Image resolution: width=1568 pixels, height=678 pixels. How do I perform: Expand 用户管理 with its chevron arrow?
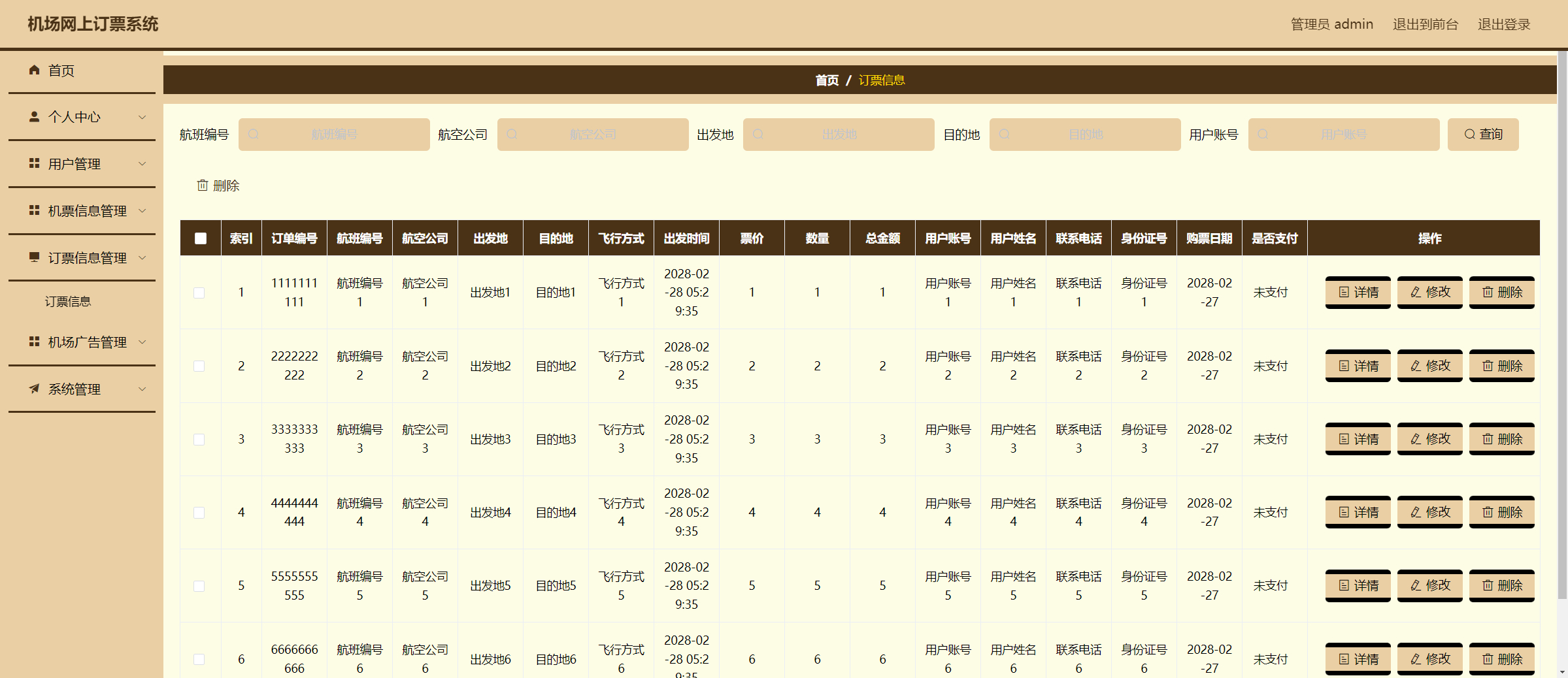(142, 163)
